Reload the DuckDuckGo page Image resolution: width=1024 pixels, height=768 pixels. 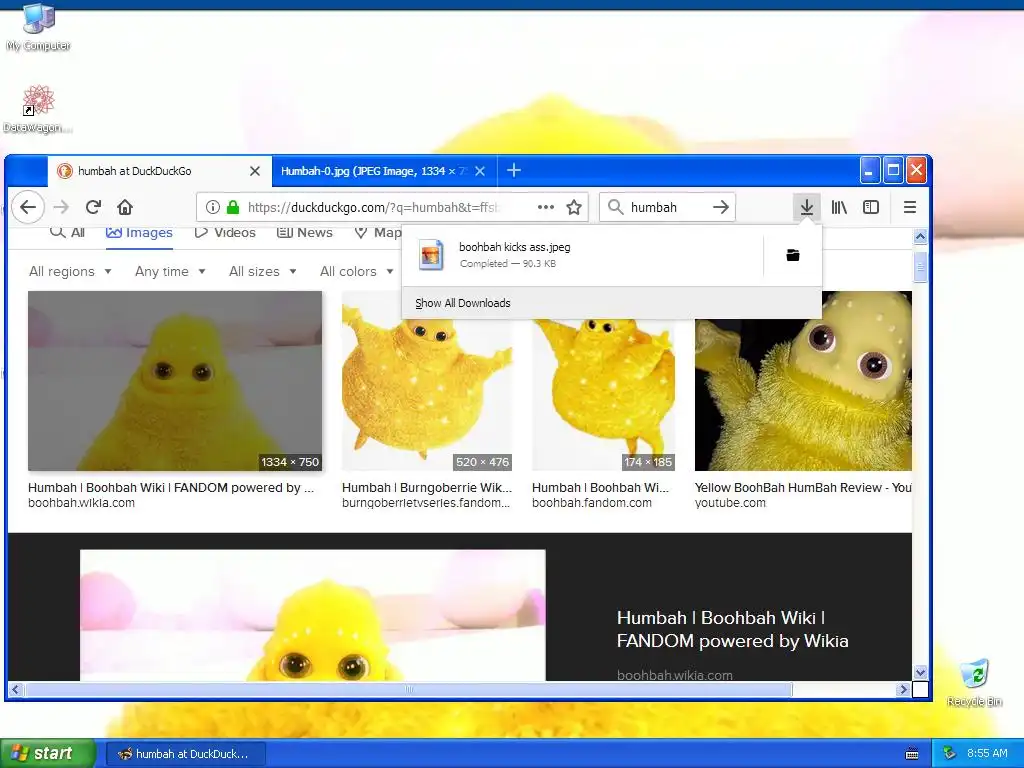pyautogui.click(x=93, y=207)
